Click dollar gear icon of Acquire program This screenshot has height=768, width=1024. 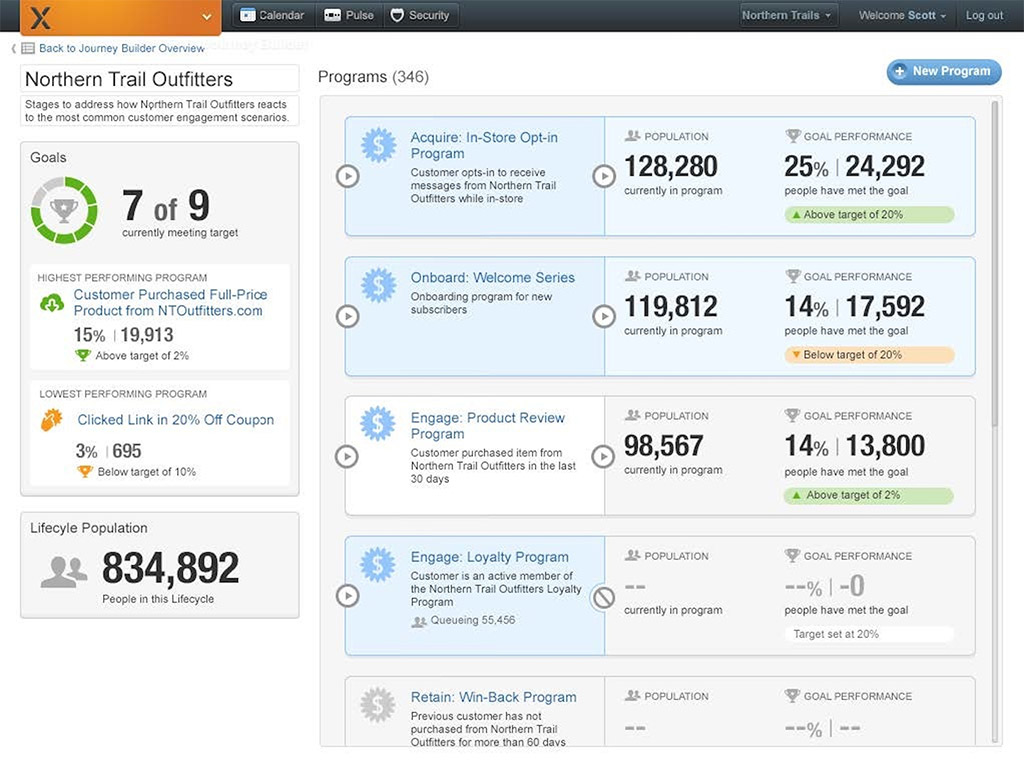point(379,145)
